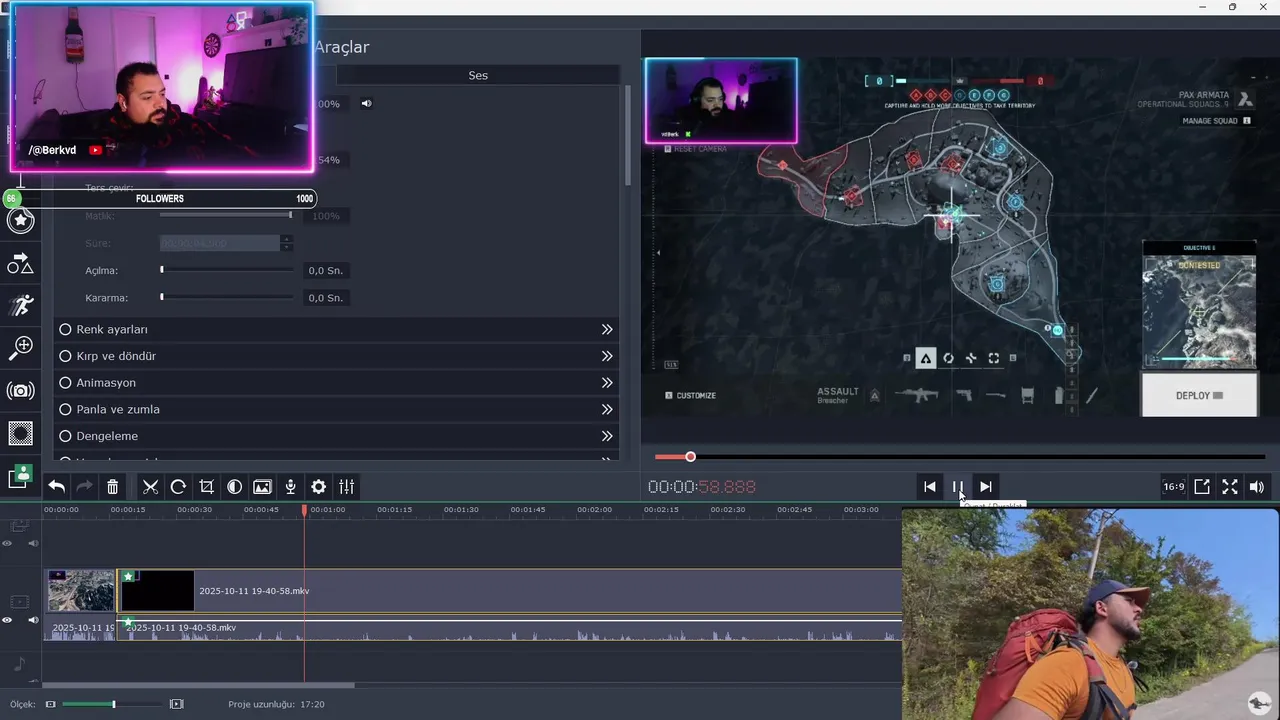The width and height of the screenshot is (1280, 720).
Task: Click the picture overlay tool icon
Action: coord(262,487)
